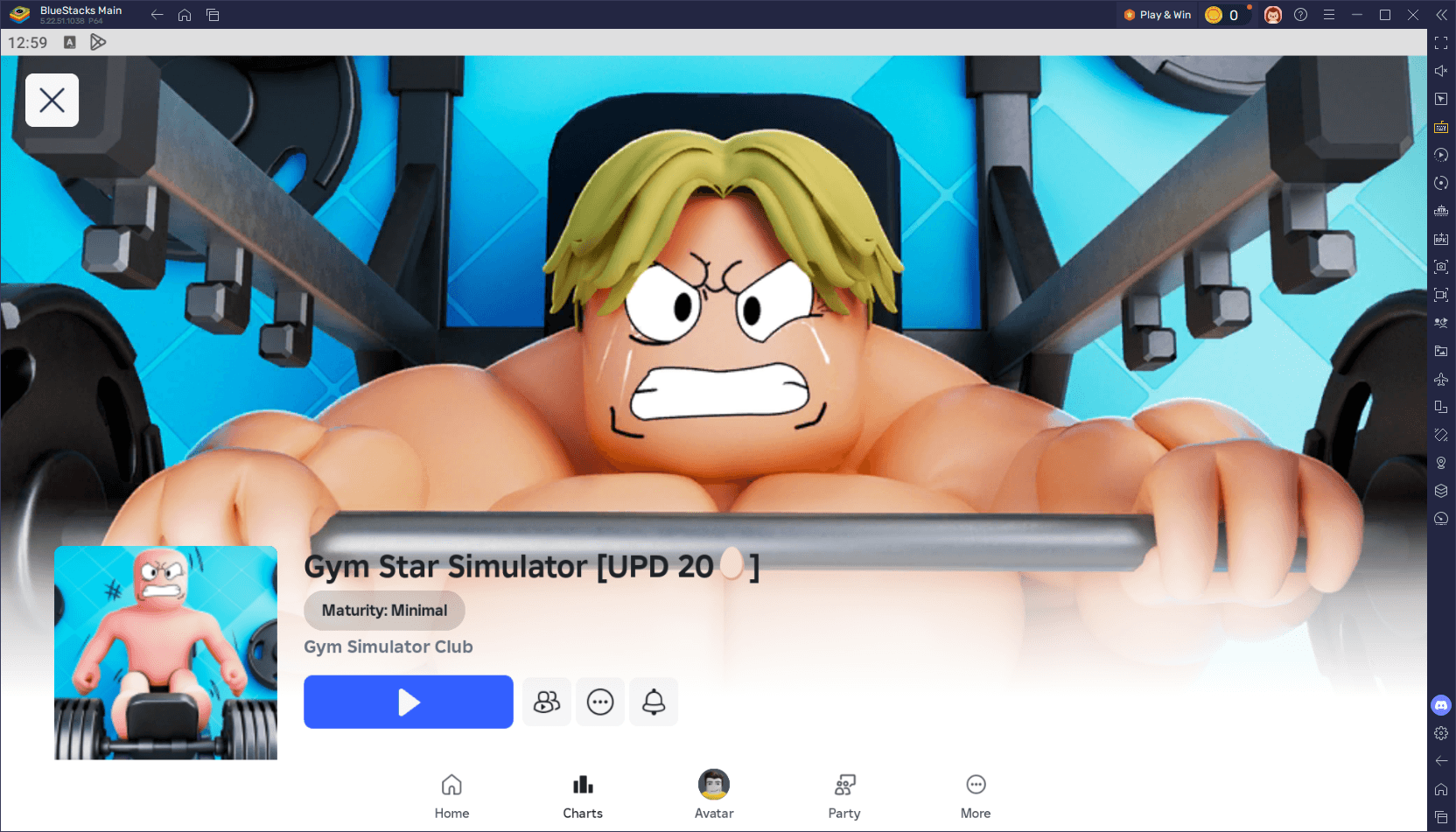Click the sidebar recent apps icon

point(1441,817)
